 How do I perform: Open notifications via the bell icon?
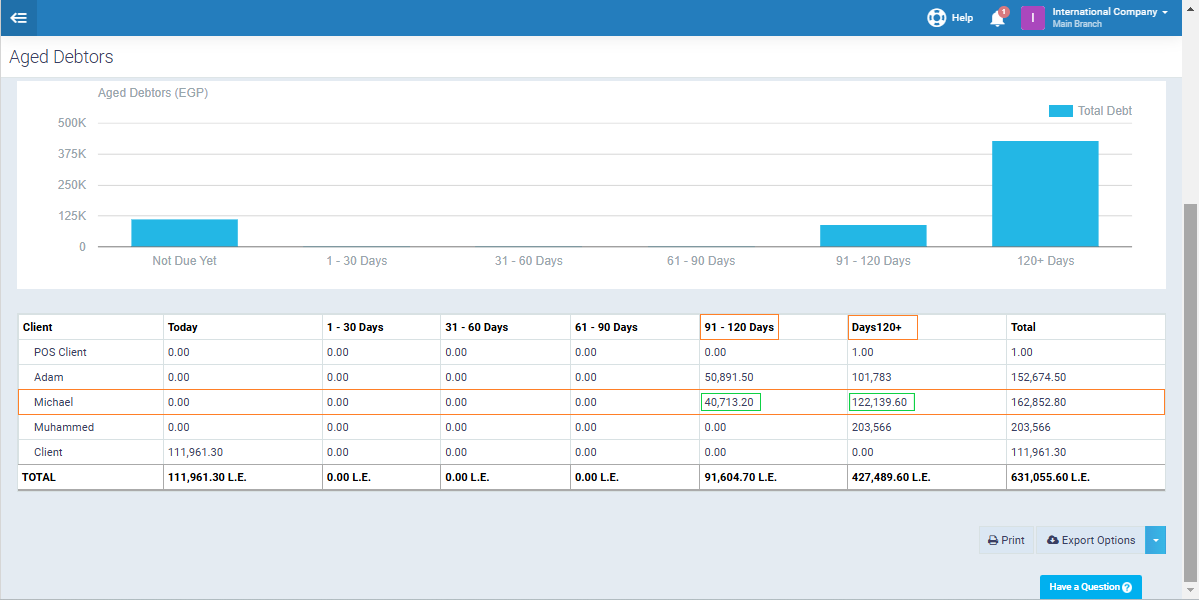click(995, 17)
